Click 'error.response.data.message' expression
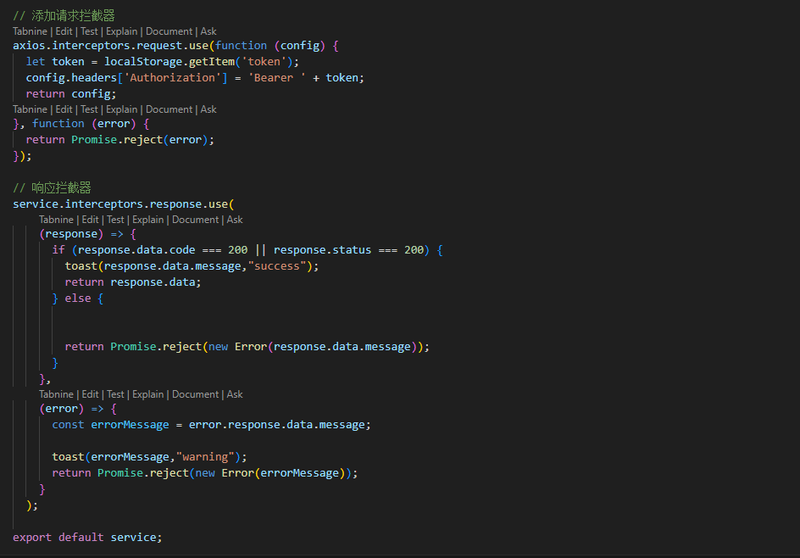This screenshot has width=800, height=558. 278,425
